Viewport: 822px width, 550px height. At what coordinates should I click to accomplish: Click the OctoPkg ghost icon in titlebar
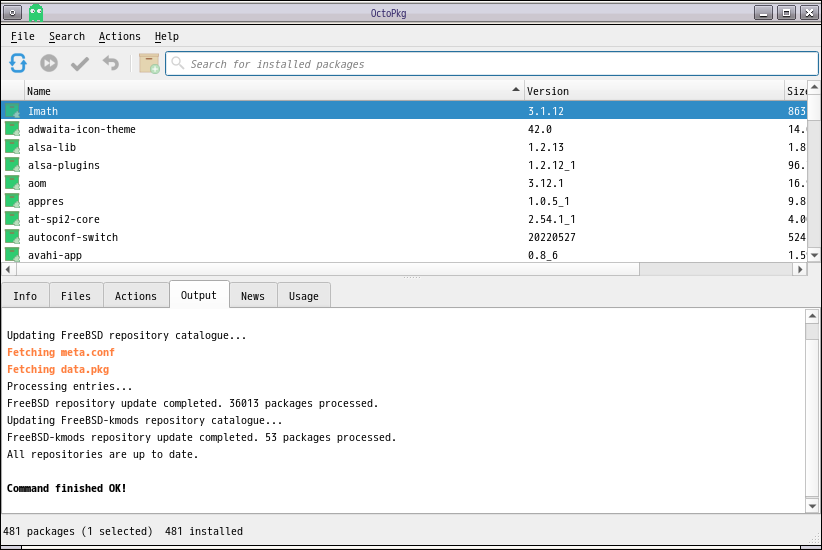(36, 12)
